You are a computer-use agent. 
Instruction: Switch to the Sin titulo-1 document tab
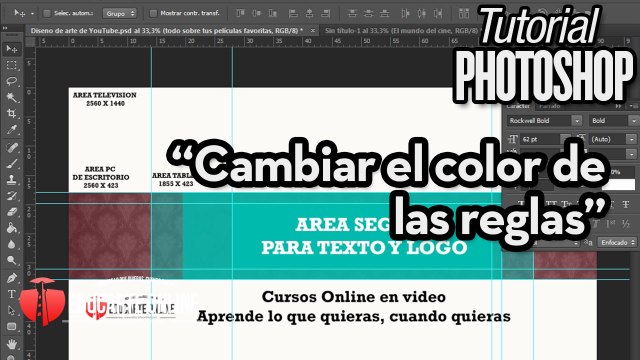click(x=401, y=31)
